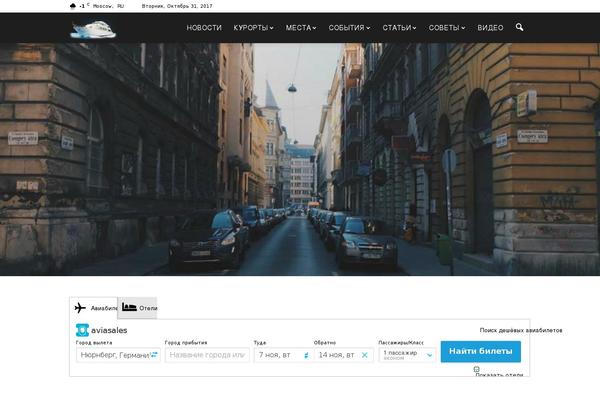Clear the return date with X
Image resolution: width=600 pixels, height=400 pixels.
[x=364, y=355]
